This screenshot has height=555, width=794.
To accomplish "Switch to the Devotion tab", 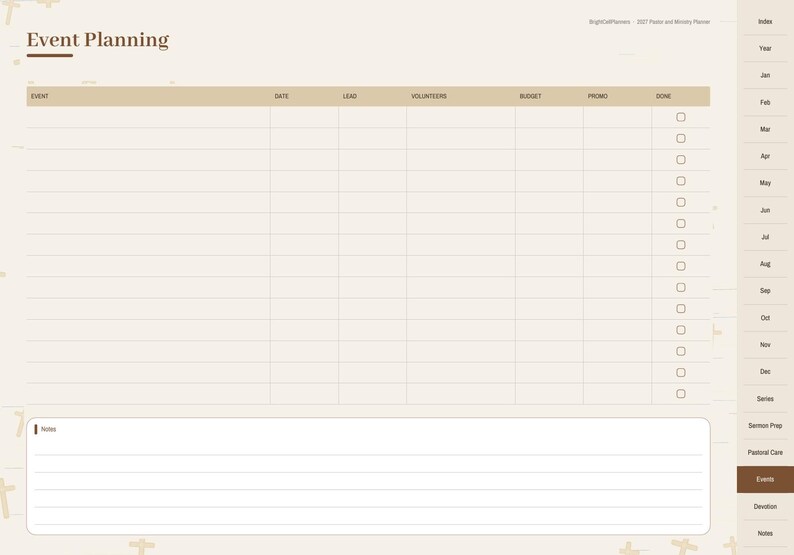I will [765, 506].
